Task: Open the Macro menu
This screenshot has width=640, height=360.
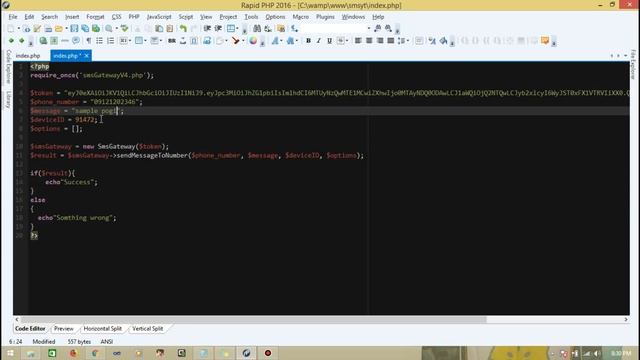Action: click(300, 17)
